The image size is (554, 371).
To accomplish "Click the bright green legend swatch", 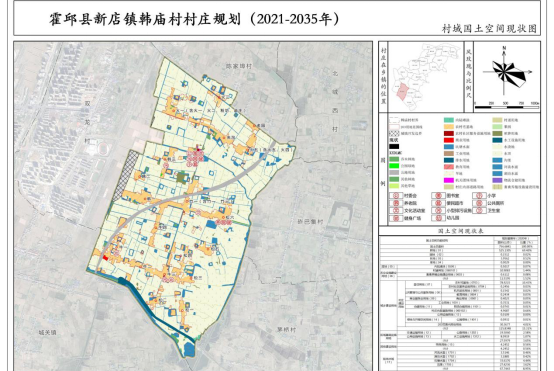I will coord(394,166).
